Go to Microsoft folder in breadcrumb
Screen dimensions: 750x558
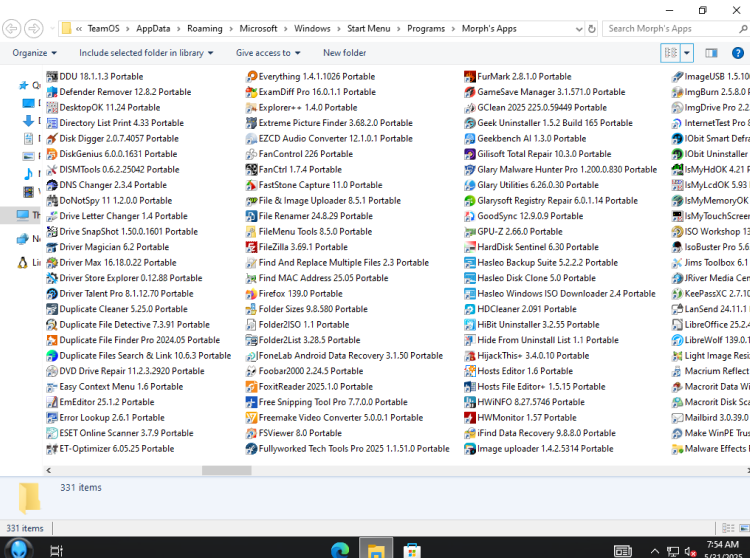258,29
